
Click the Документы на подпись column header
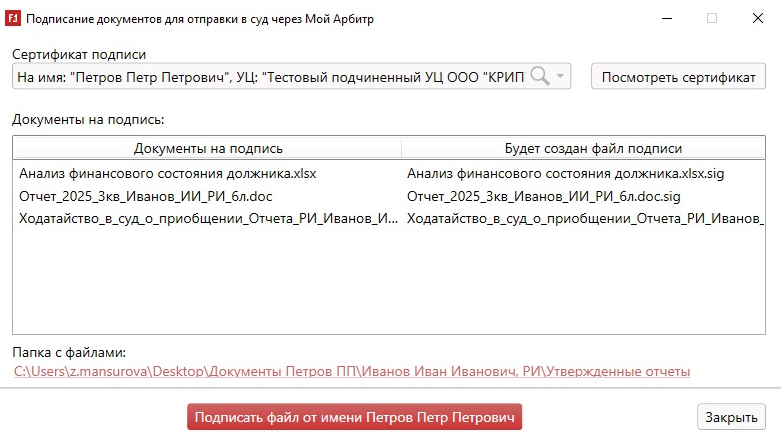(x=207, y=148)
